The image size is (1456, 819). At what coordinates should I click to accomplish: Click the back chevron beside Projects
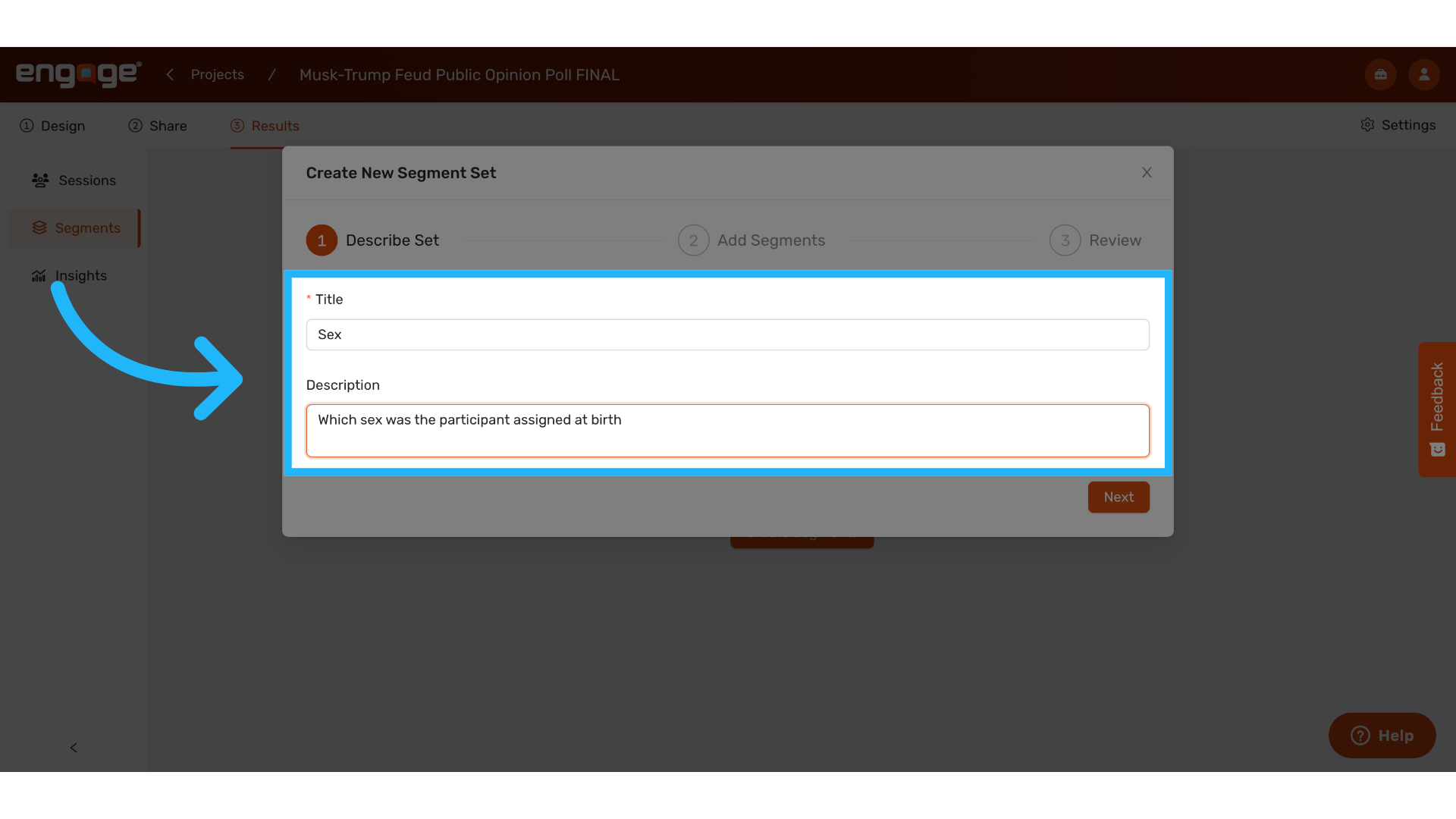(x=170, y=74)
